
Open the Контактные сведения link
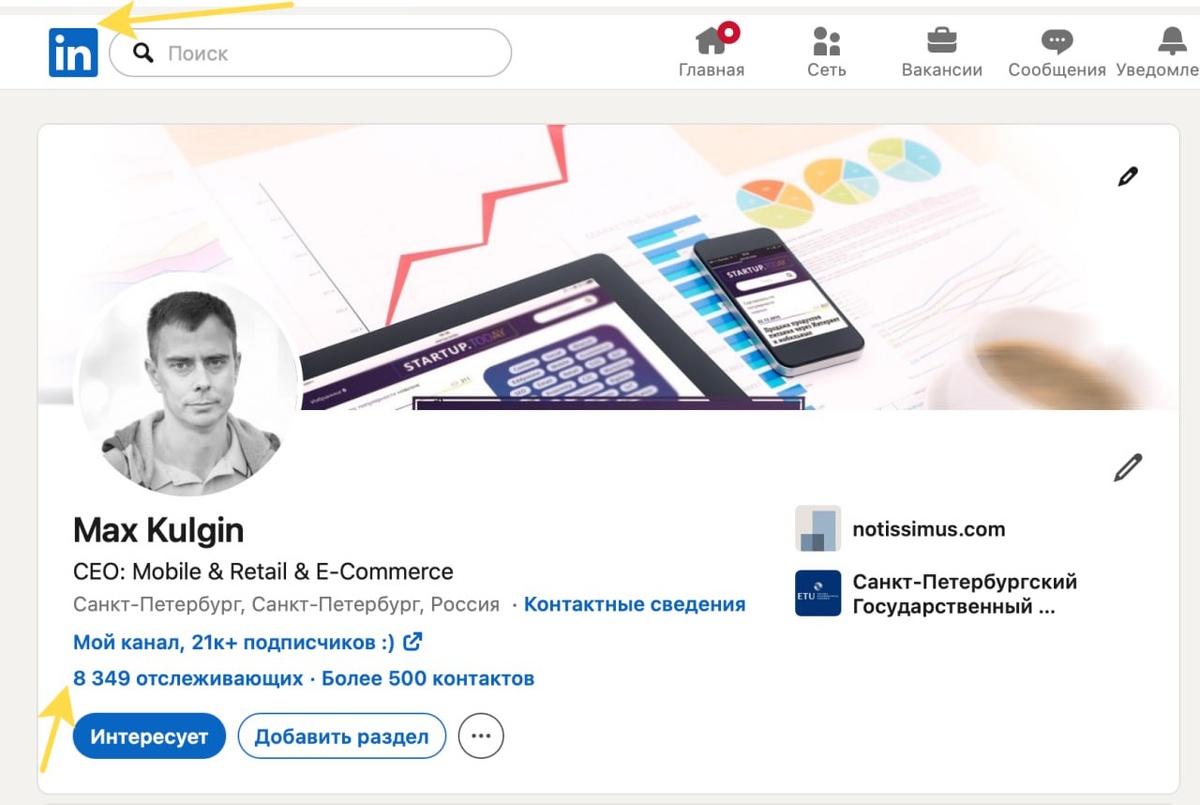coord(634,604)
